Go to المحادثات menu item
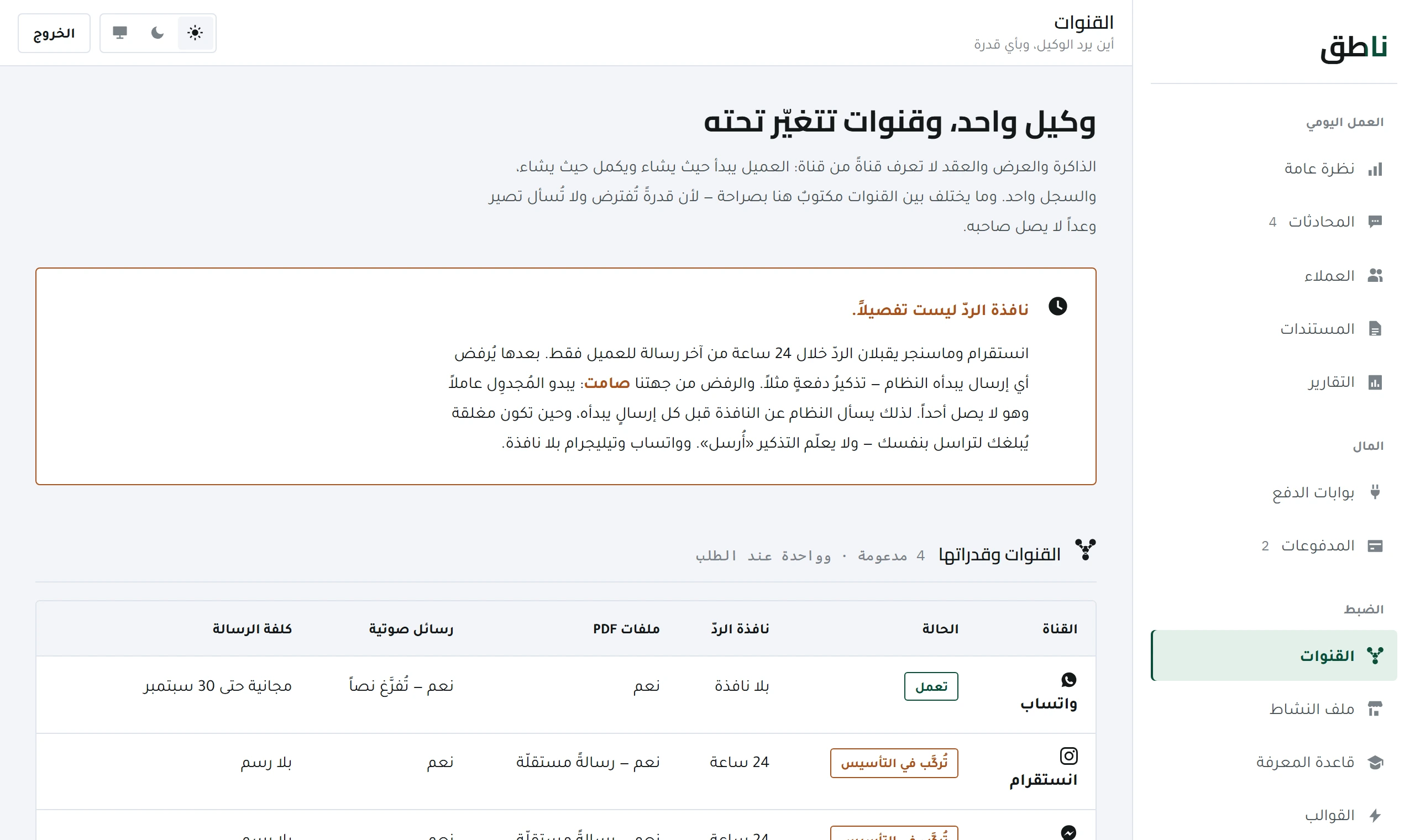Viewport: 1415px width, 840px height. tap(1274, 221)
